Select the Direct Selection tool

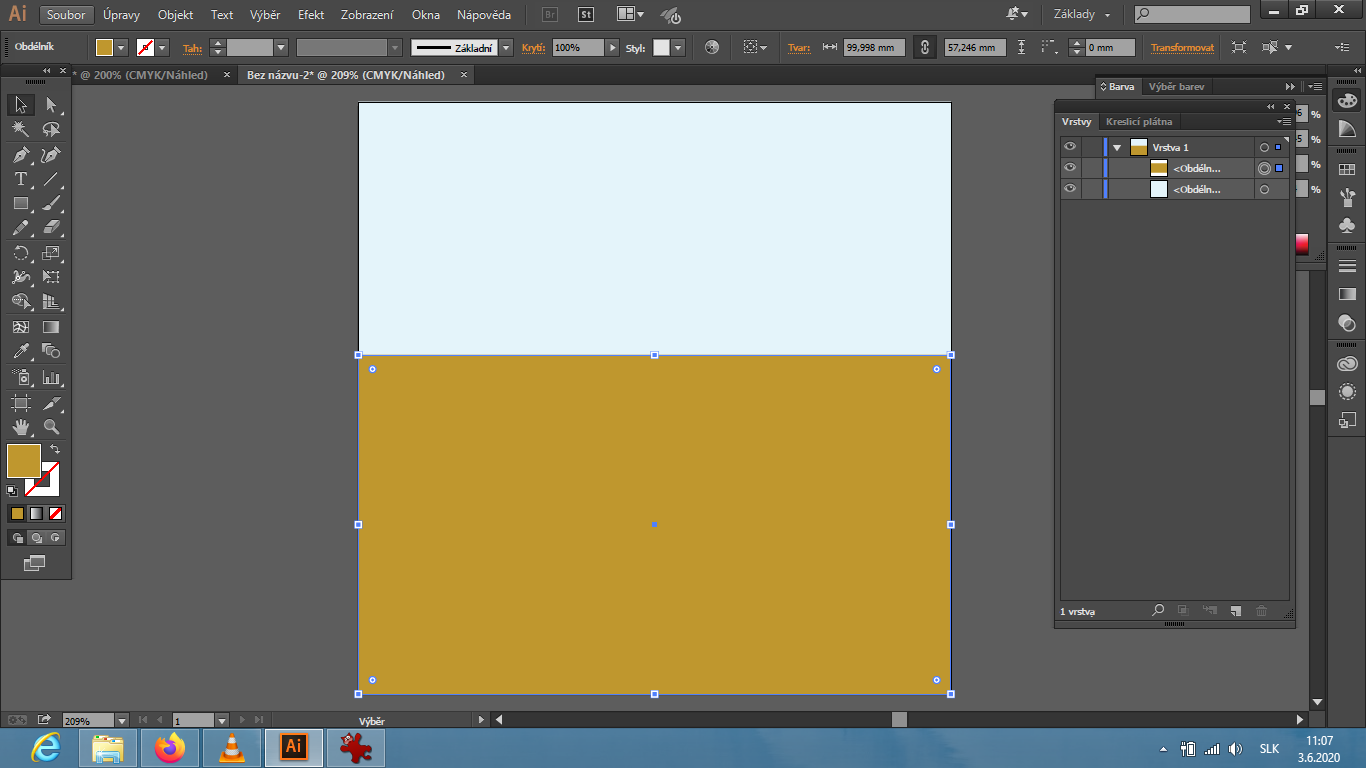[51, 105]
